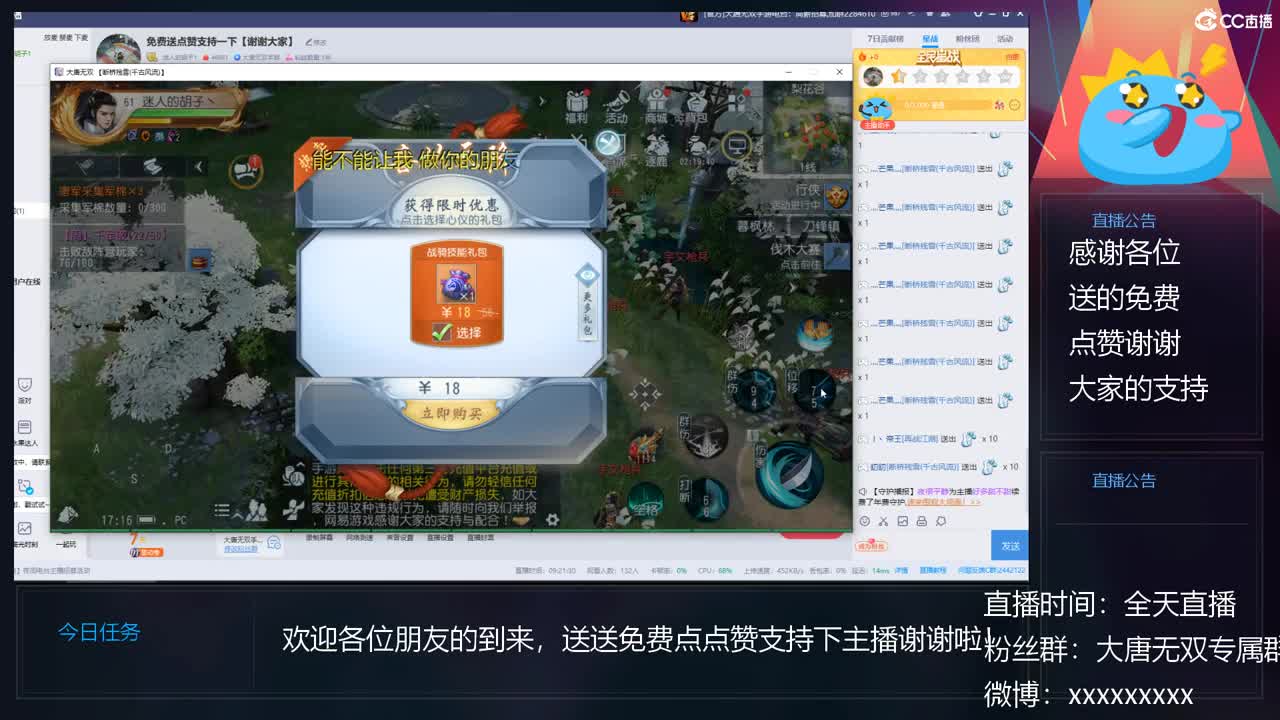Click the 成为粉丝 become fan button
Screen dimensions: 1280x720
(x=871, y=546)
